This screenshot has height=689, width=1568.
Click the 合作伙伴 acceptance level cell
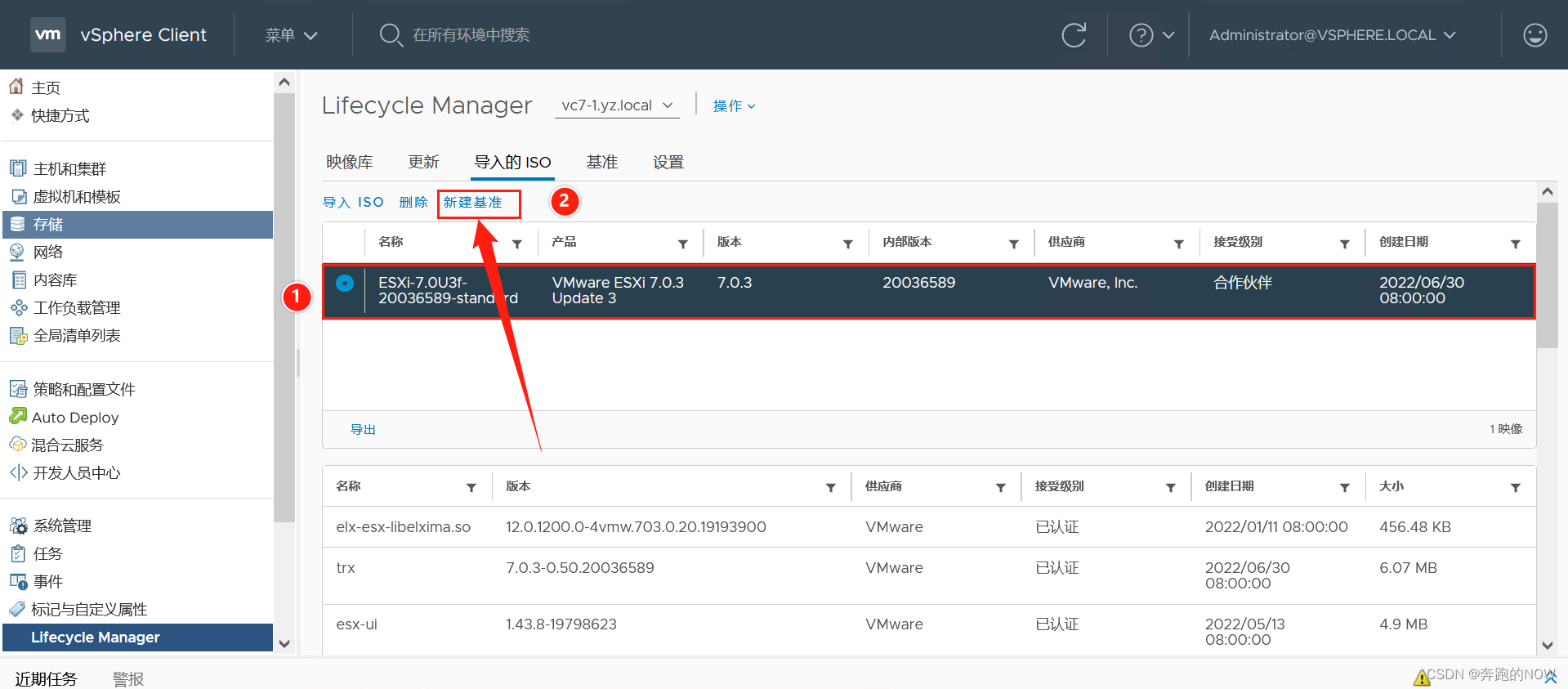[1243, 283]
